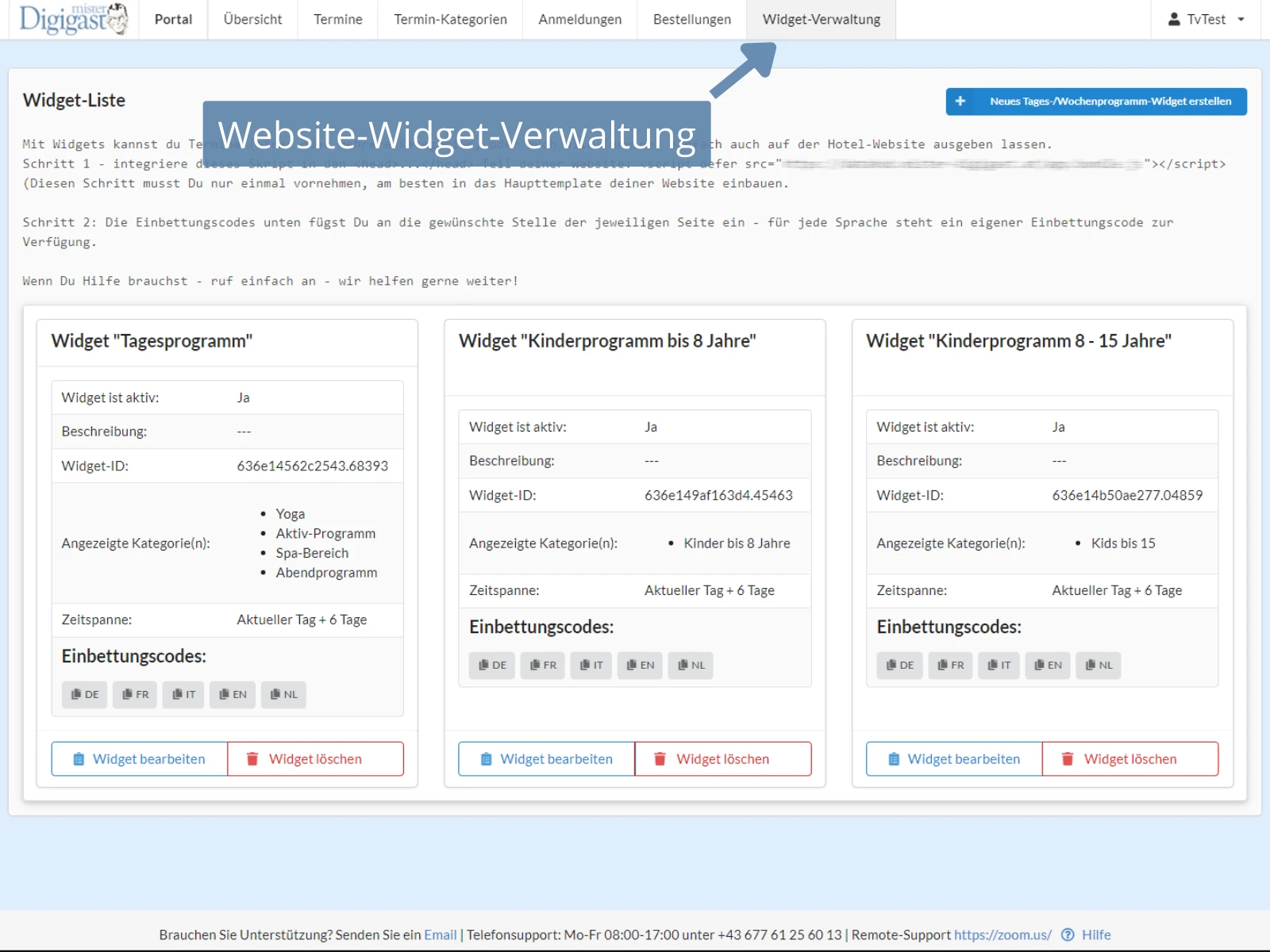The width and height of the screenshot is (1270, 952).
Task: Copy the Italian embed code for Kinderprogramm 8 - 15 Jahre
Action: point(999,666)
